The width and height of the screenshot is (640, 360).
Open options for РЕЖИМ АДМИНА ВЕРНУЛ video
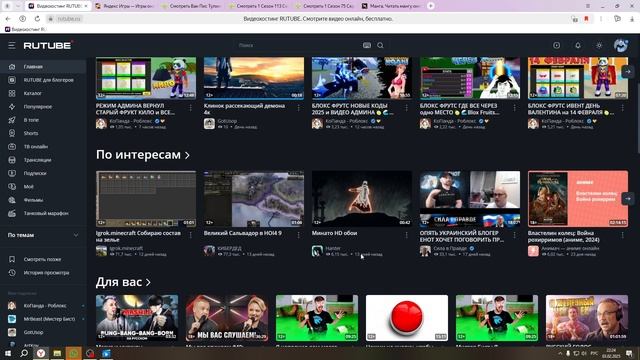point(190,108)
